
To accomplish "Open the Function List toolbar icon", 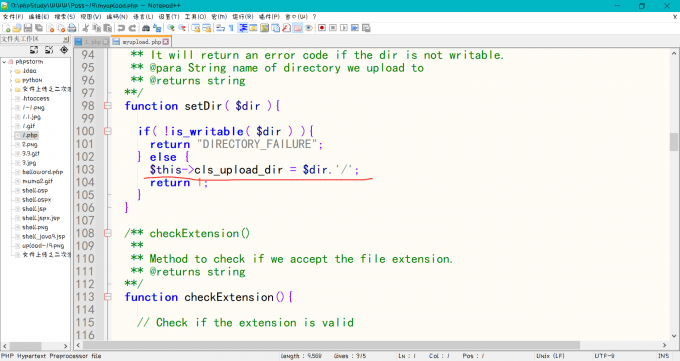I will [286, 28].
